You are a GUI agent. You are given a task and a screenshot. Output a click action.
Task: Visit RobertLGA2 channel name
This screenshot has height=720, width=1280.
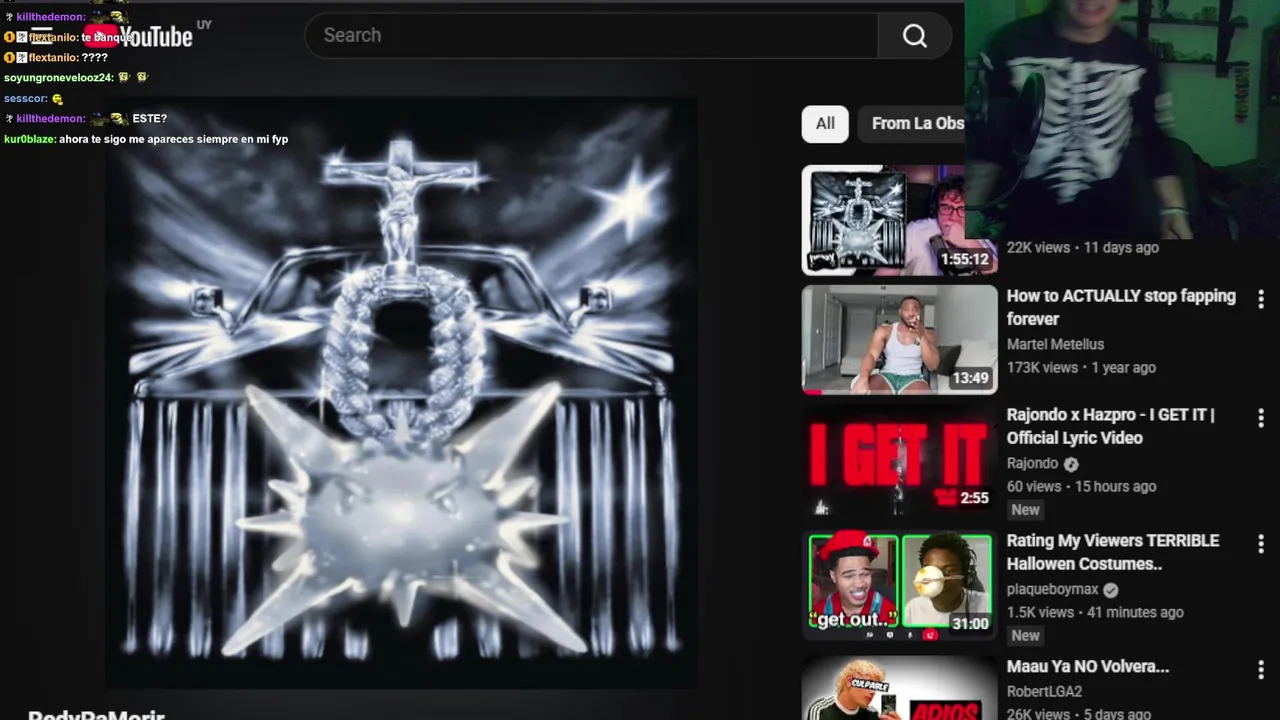point(1044,692)
